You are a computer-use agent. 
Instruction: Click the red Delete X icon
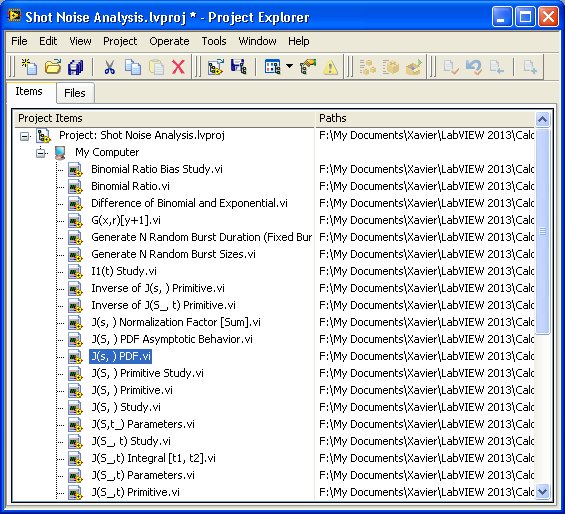click(178, 67)
